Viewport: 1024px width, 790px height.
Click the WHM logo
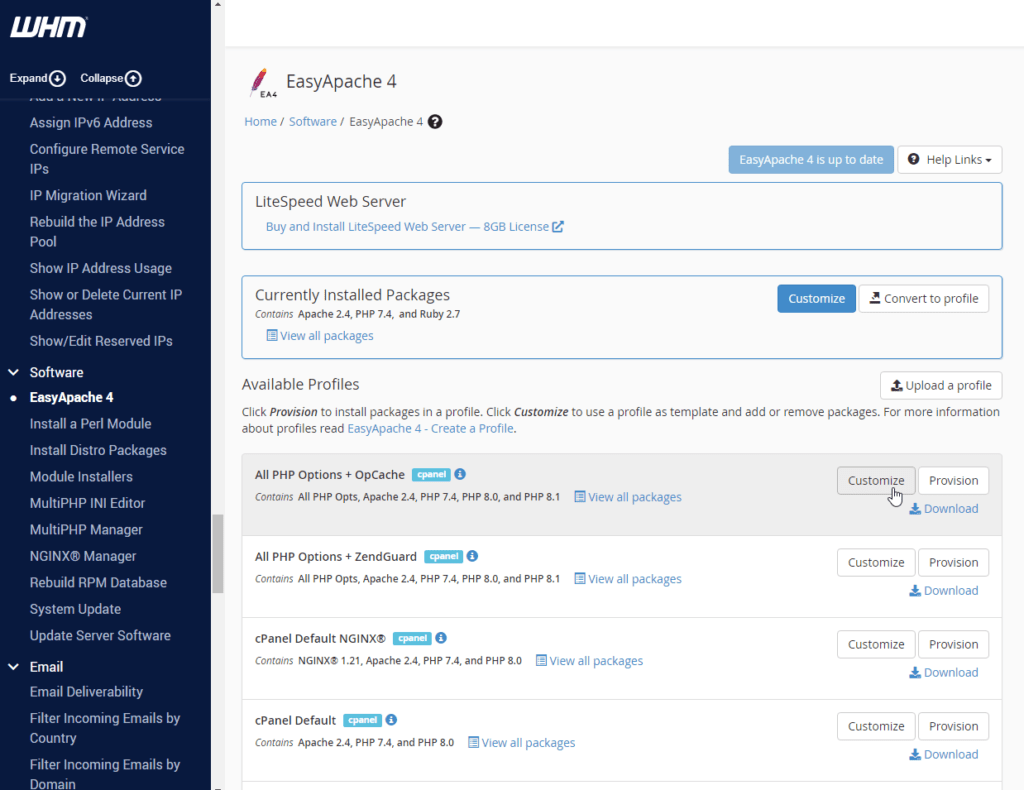pos(48,27)
